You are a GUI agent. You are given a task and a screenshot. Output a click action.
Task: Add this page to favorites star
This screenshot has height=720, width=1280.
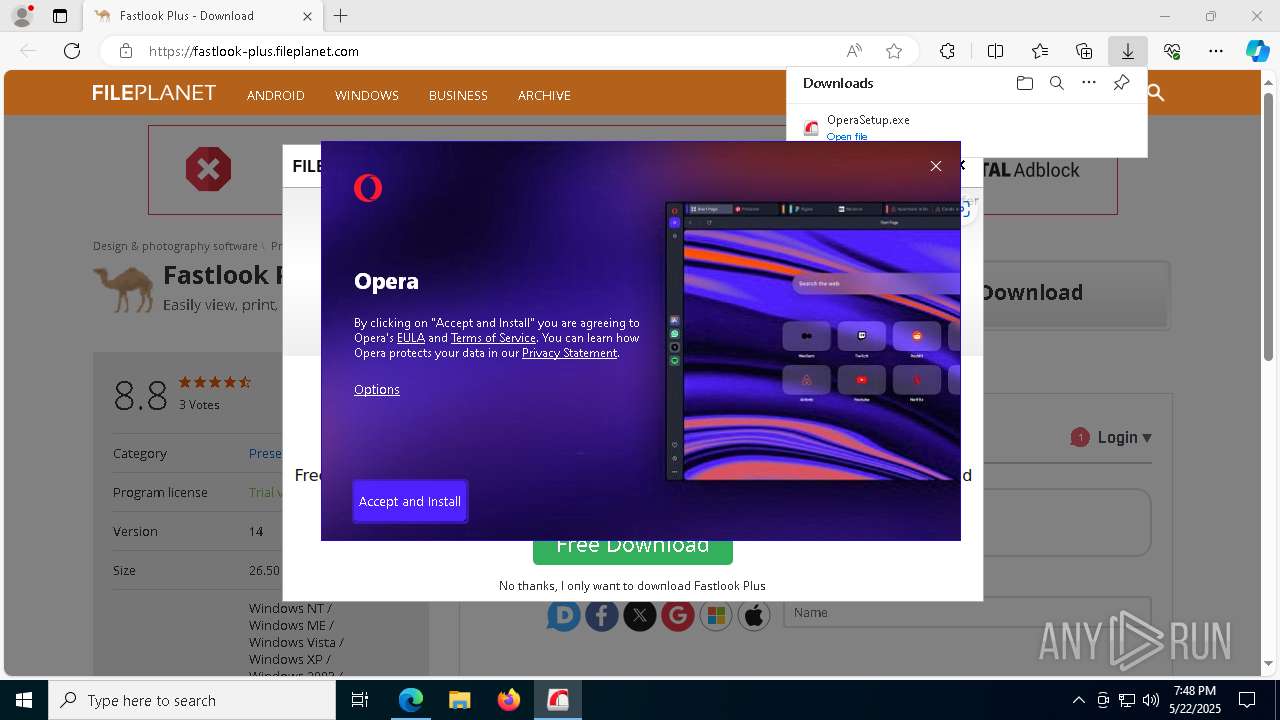(x=894, y=51)
